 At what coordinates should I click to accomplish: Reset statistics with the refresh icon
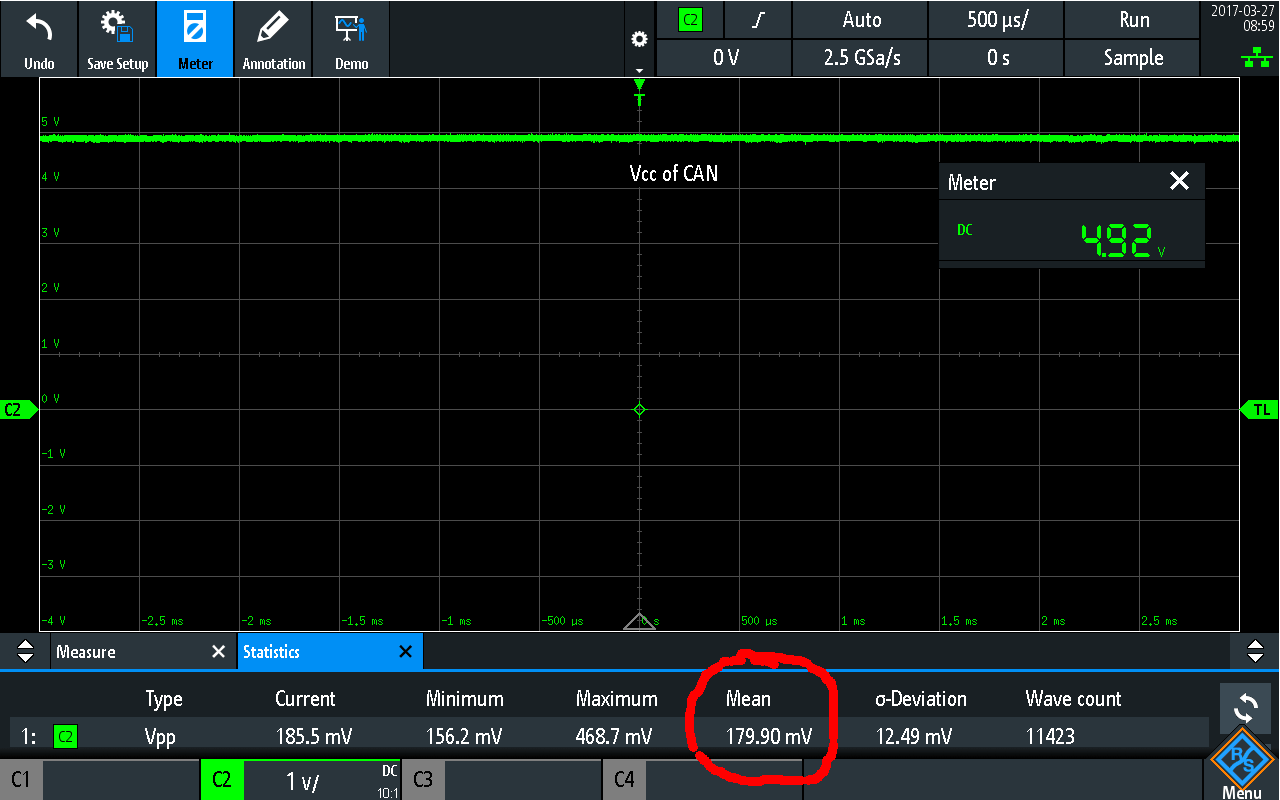click(x=1245, y=709)
